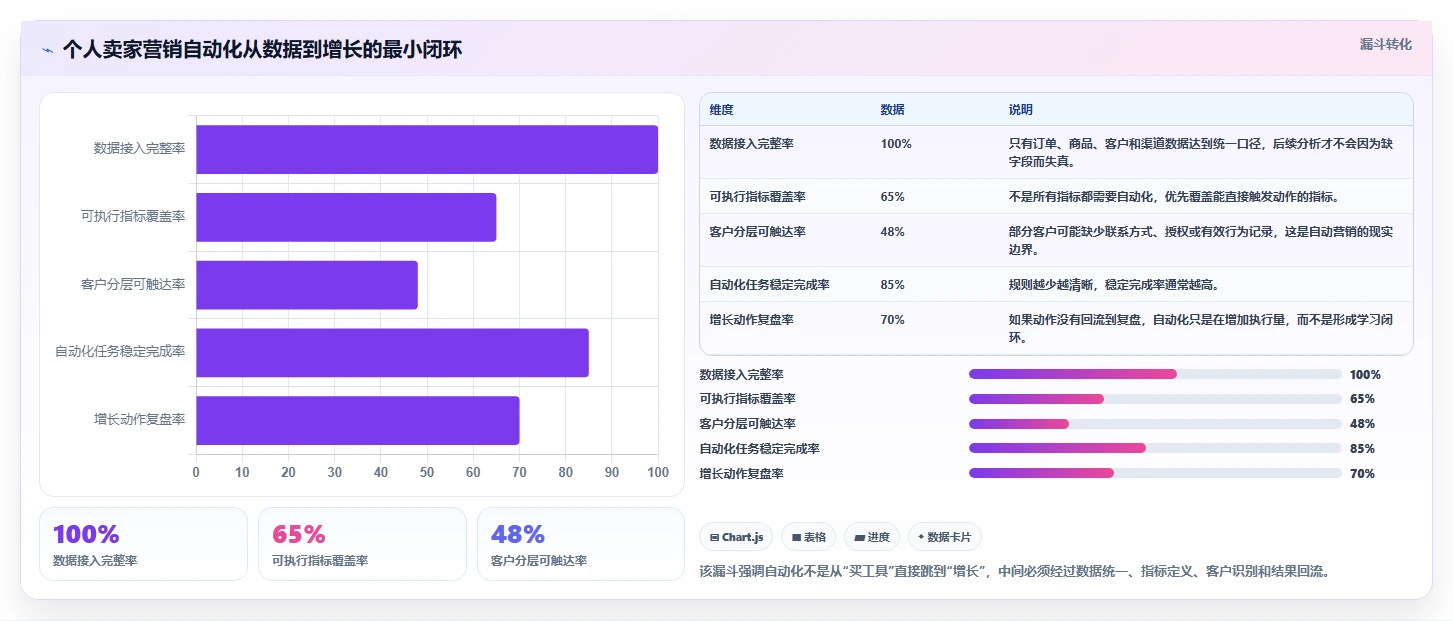Viewport: 1453px width, 621px height.
Task: Click the 70% label beside the progress bar
Action: 1362,473
